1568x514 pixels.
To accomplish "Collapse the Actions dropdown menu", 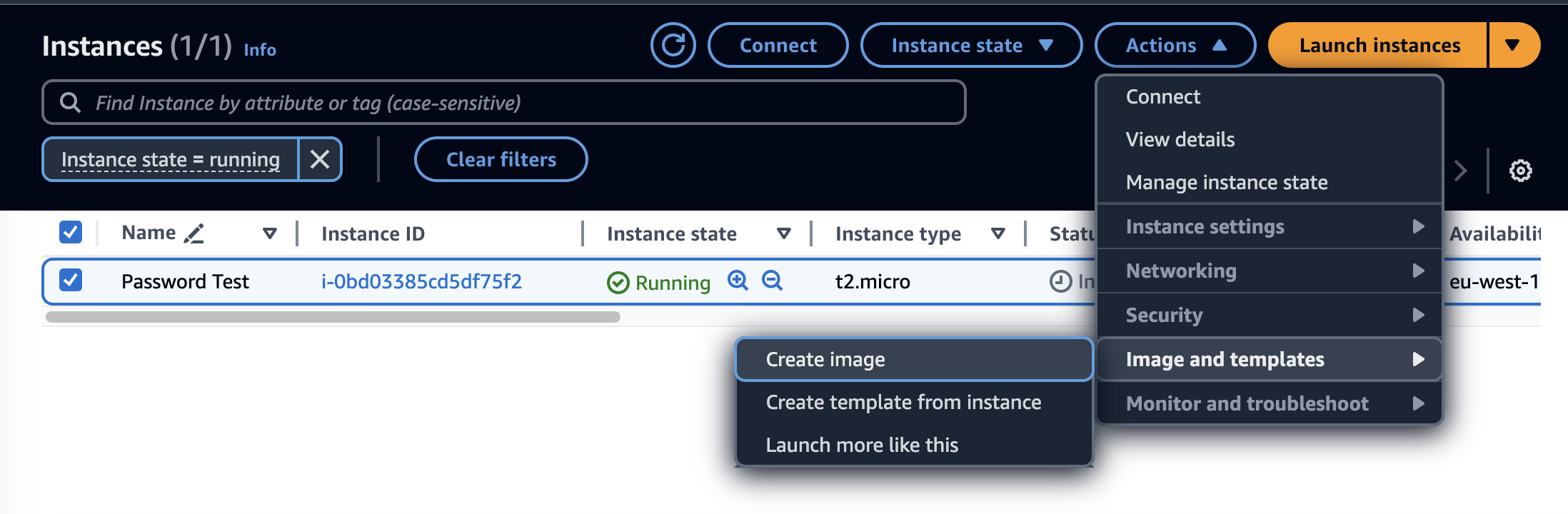I will (x=1175, y=46).
